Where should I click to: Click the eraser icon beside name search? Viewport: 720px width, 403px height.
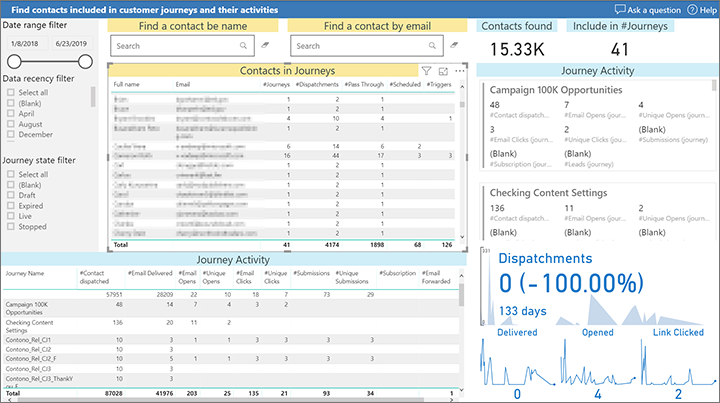(x=265, y=45)
